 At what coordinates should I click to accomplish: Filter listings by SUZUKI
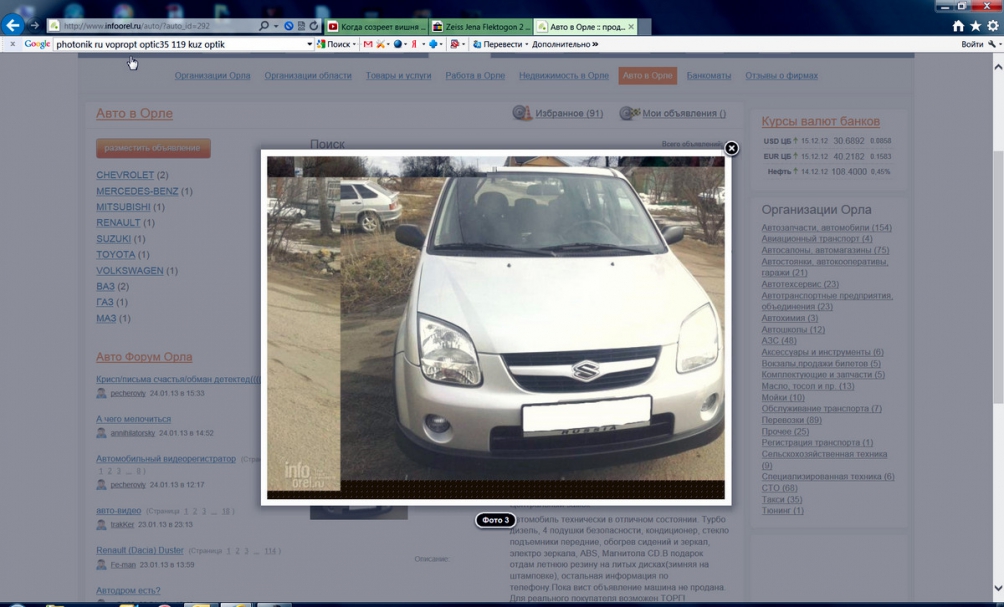pyautogui.click(x=113, y=239)
